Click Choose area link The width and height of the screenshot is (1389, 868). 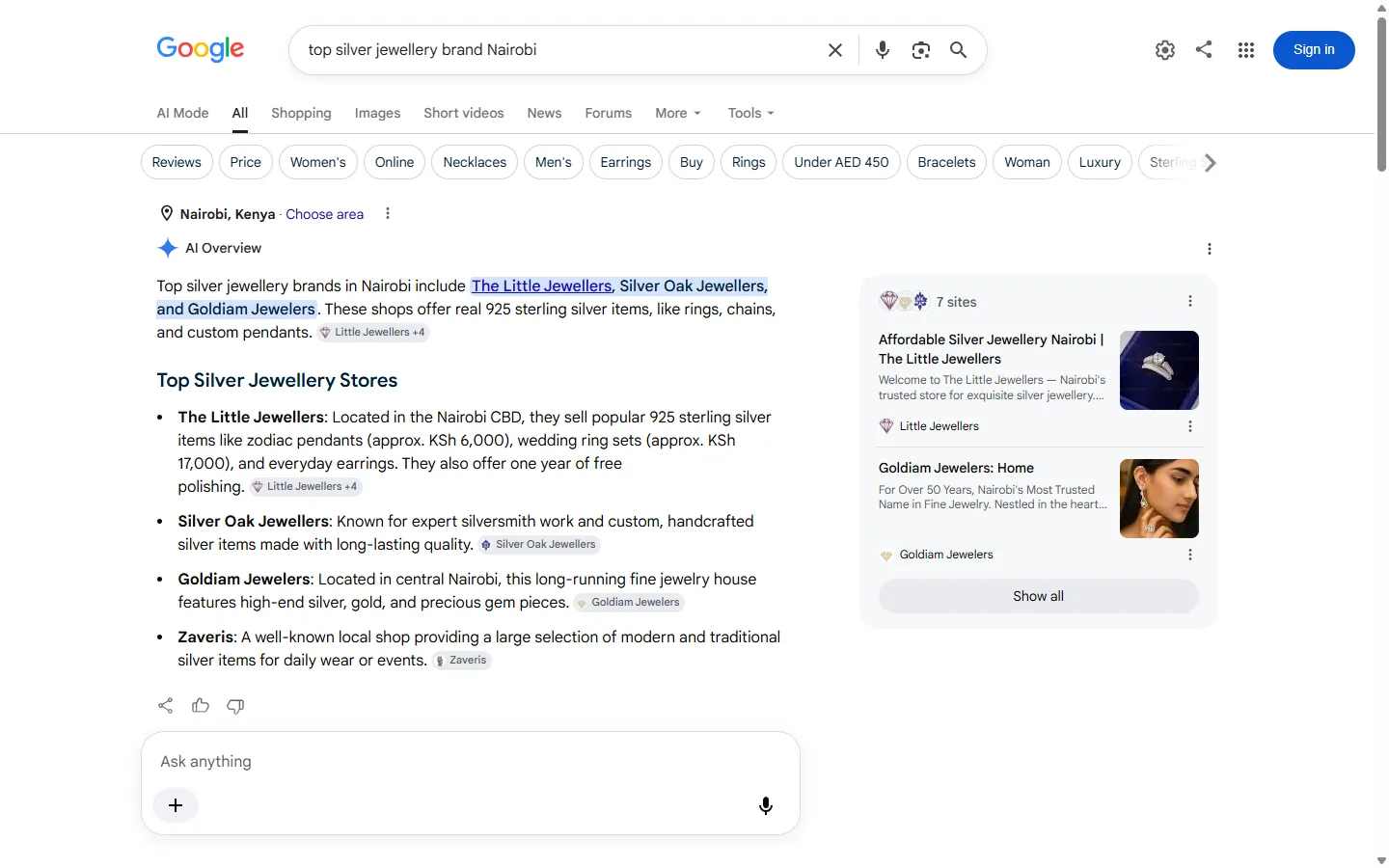click(x=324, y=214)
